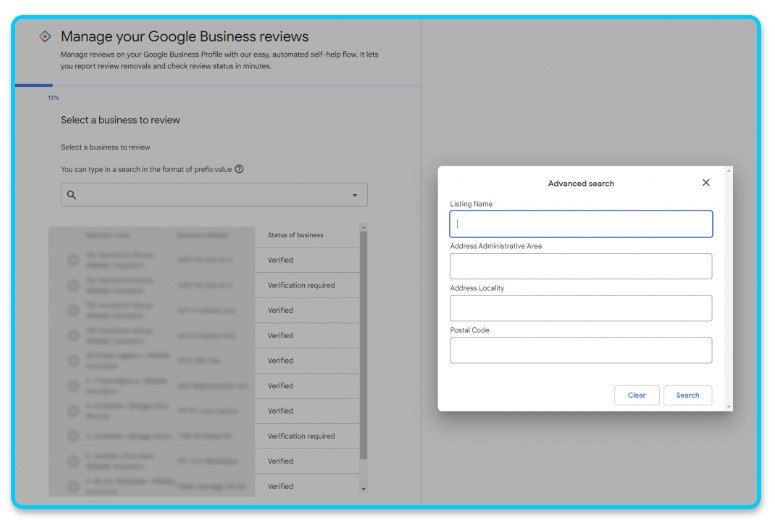Click the Address Locality label
This screenshot has height=526, width=775.
(477, 288)
